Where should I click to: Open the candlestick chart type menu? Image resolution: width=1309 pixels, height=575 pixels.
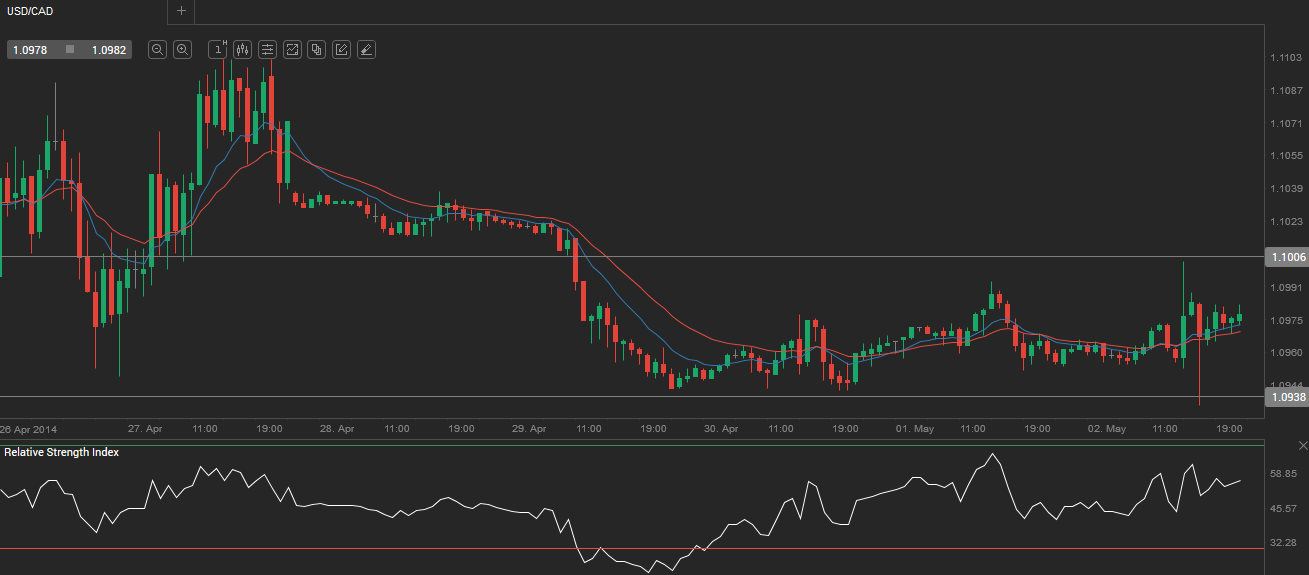pyautogui.click(x=242, y=49)
